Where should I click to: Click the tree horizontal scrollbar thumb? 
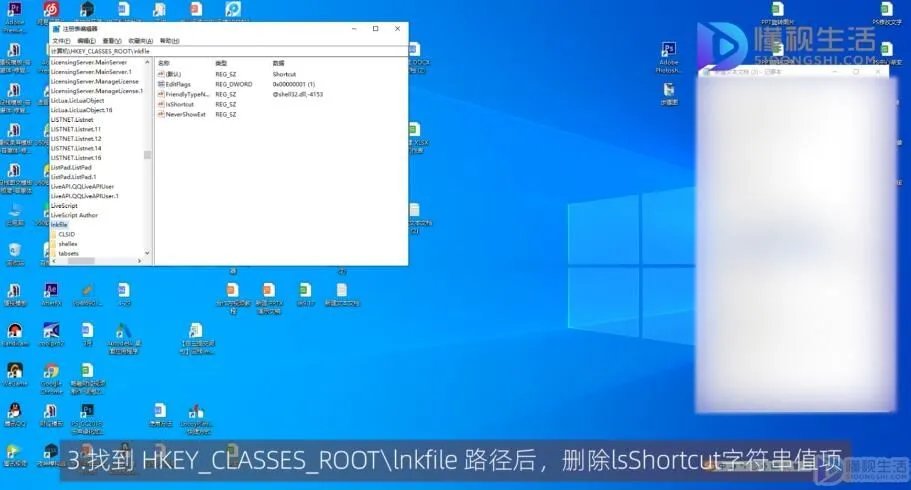[x=81, y=262]
